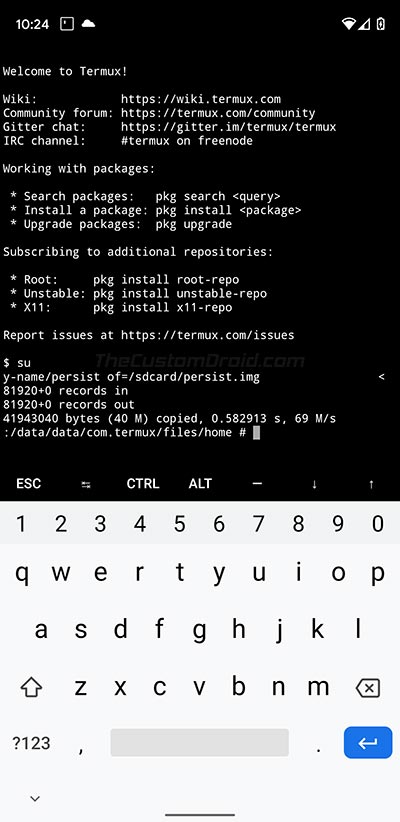This screenshot has height=822, width=400.
Task: Tap the blue Enter key
Action: 367,742
